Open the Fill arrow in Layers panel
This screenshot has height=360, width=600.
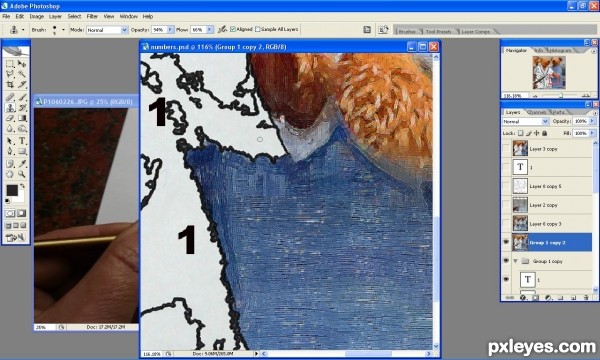coord(592,133)
